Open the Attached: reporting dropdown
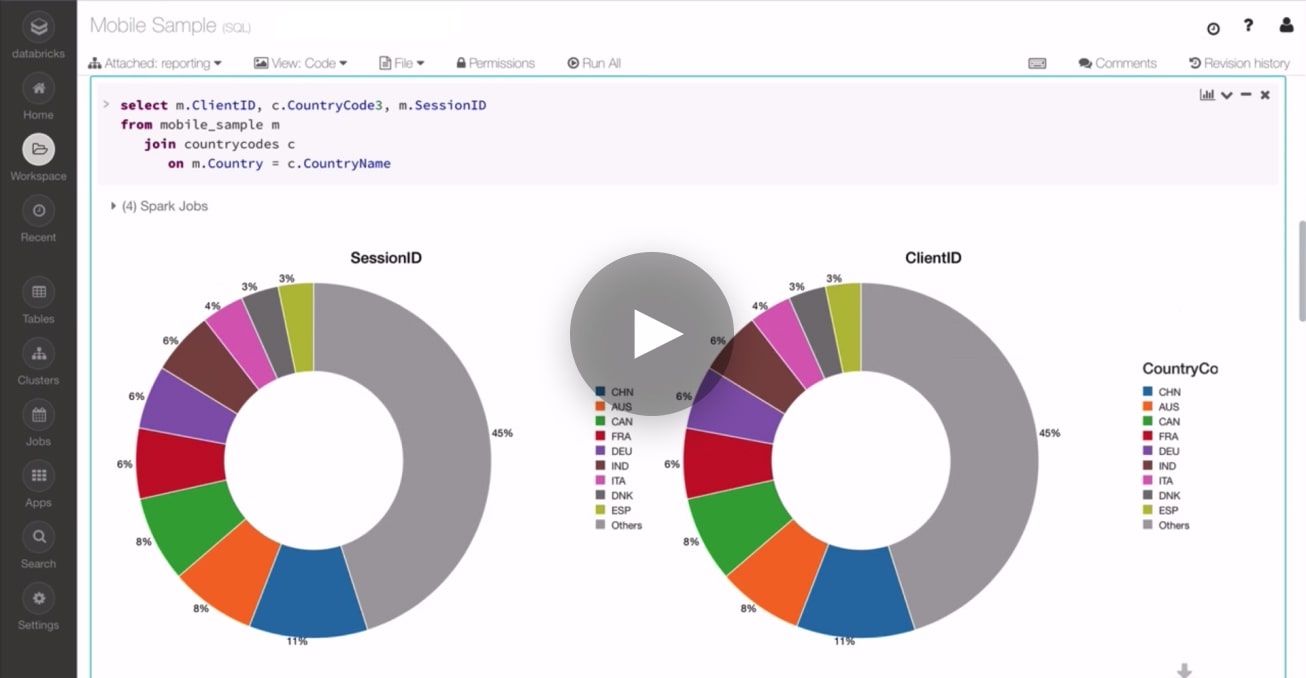Screen dimensions: 1306x678 [x=155, y=63]
